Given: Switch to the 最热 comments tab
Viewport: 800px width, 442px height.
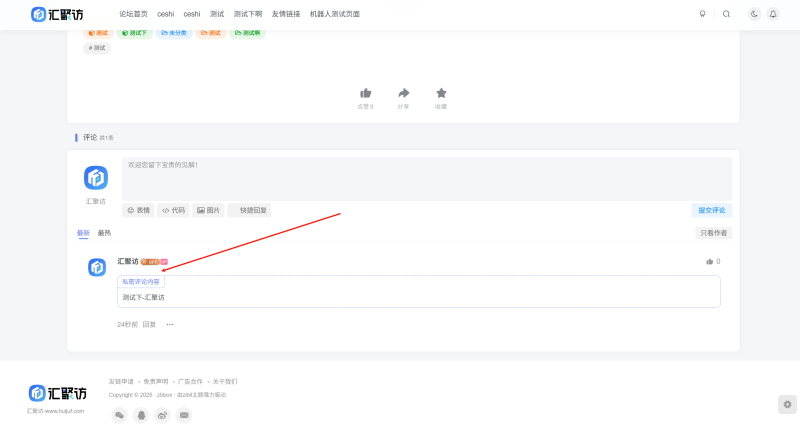Looking at the screenshot, I should (104, 233).
